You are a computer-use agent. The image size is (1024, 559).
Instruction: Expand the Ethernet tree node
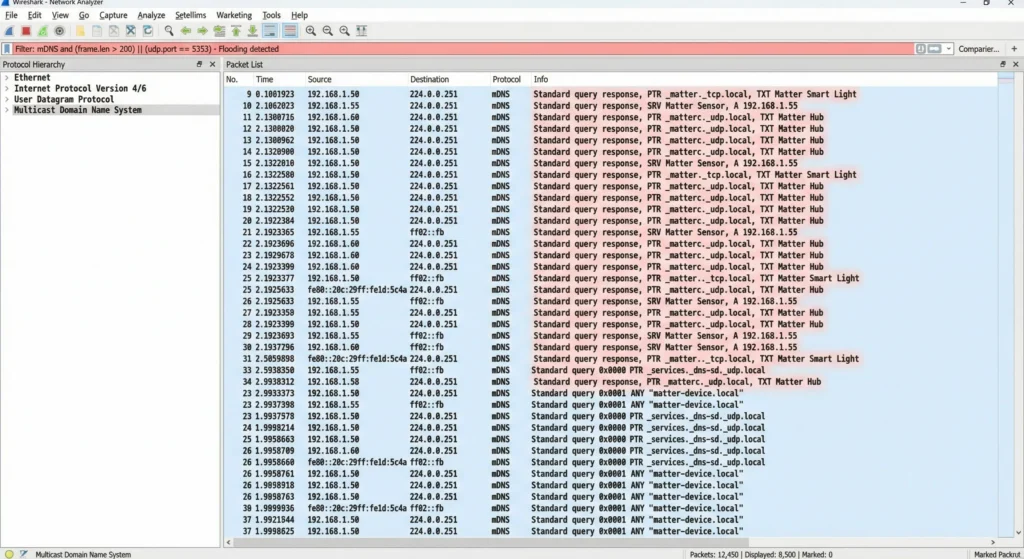pos(7,78)
